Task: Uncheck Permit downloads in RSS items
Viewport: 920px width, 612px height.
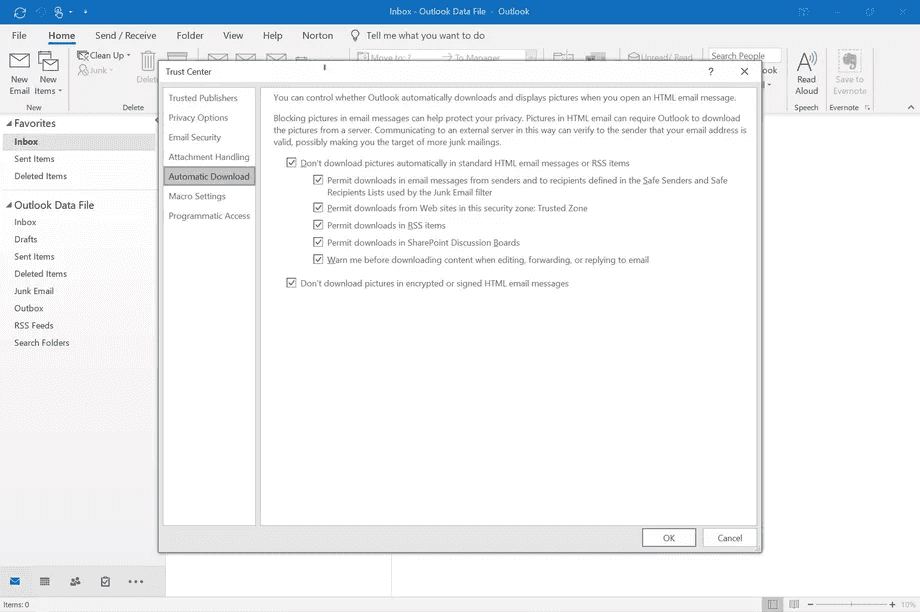Action: [318, 226]
